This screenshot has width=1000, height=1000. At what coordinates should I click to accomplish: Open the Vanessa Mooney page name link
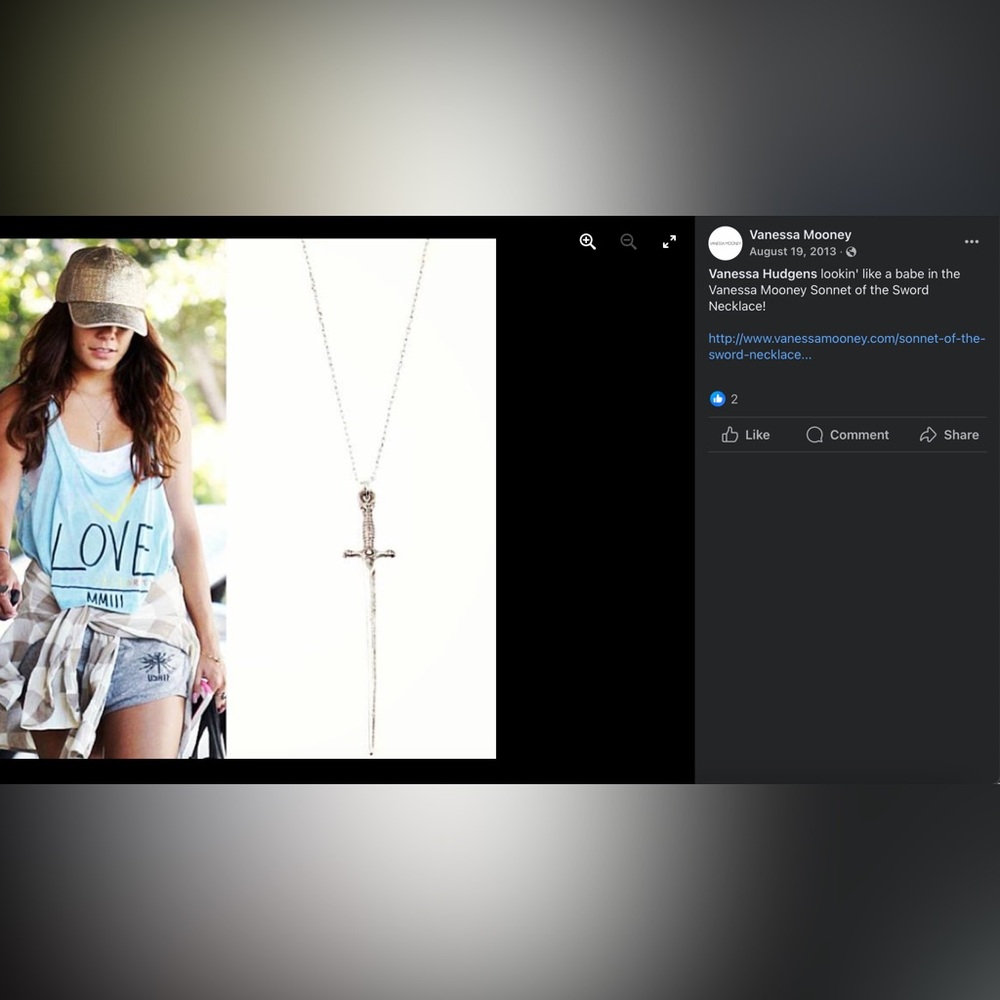coord(800,235)
